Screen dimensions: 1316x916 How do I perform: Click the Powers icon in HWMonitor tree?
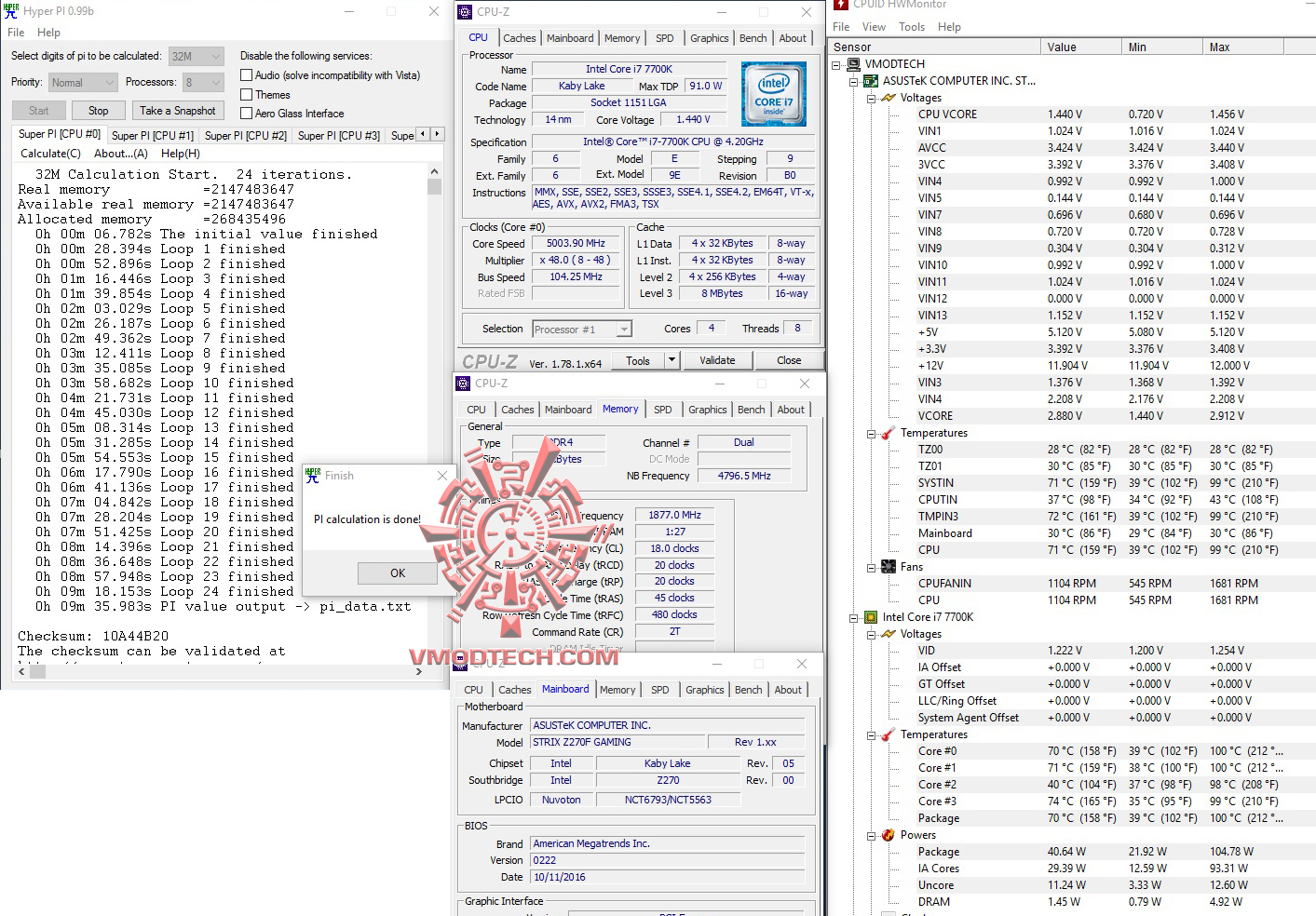887,835
